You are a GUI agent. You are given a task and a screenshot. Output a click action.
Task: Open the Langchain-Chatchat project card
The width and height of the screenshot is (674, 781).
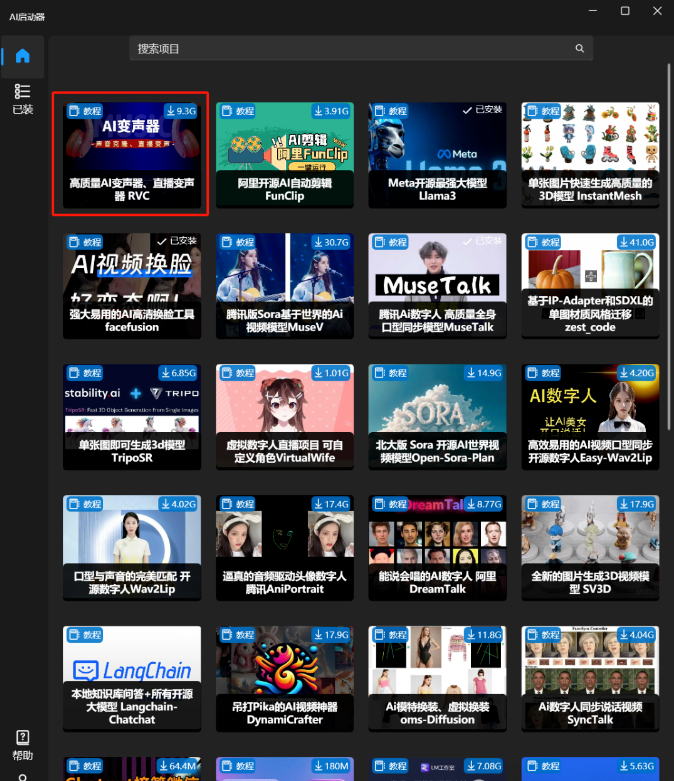click(132, 679)
